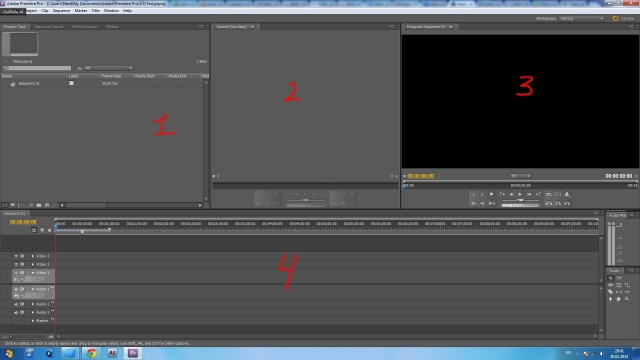Expand the Video 2 track
Image resolution: width=640 pixels, height=360 pixels.
click(x=33, y=264)
